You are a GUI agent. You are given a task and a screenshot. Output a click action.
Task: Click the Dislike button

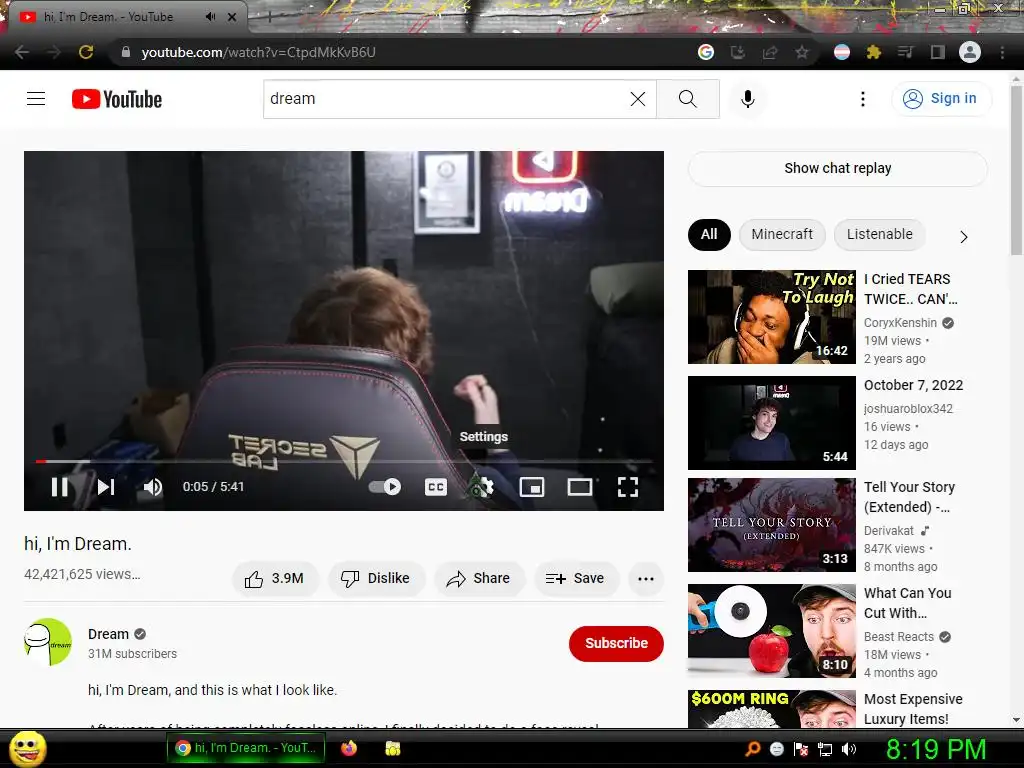click(x=376, y=579)
